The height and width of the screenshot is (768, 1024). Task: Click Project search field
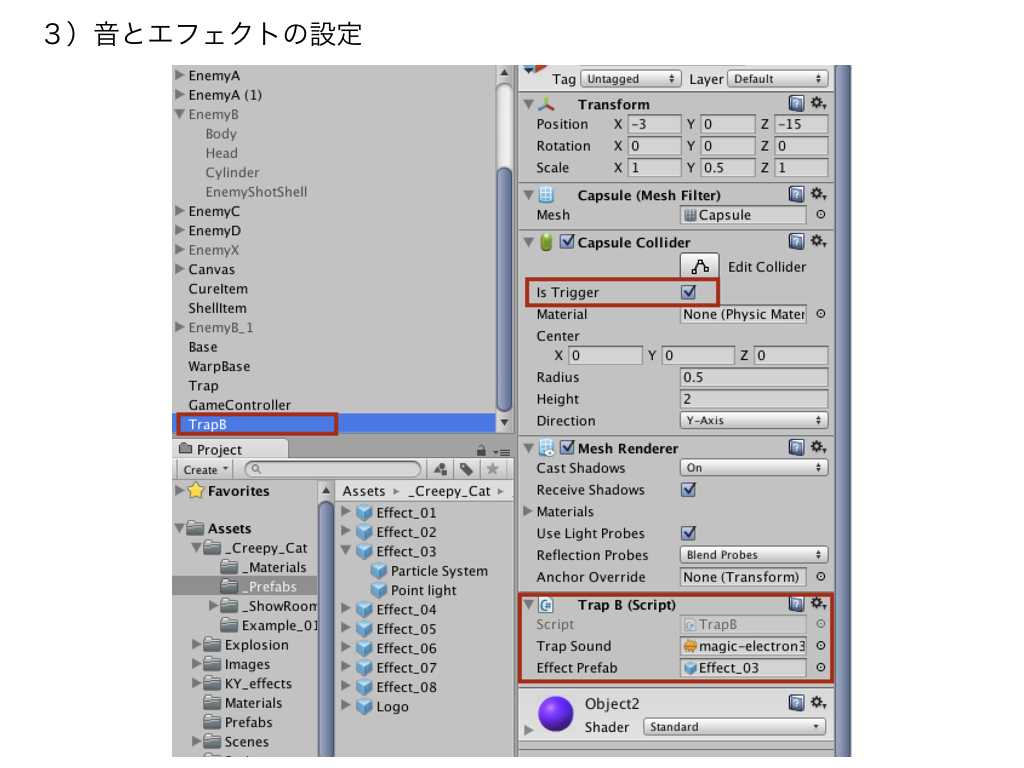333,469
